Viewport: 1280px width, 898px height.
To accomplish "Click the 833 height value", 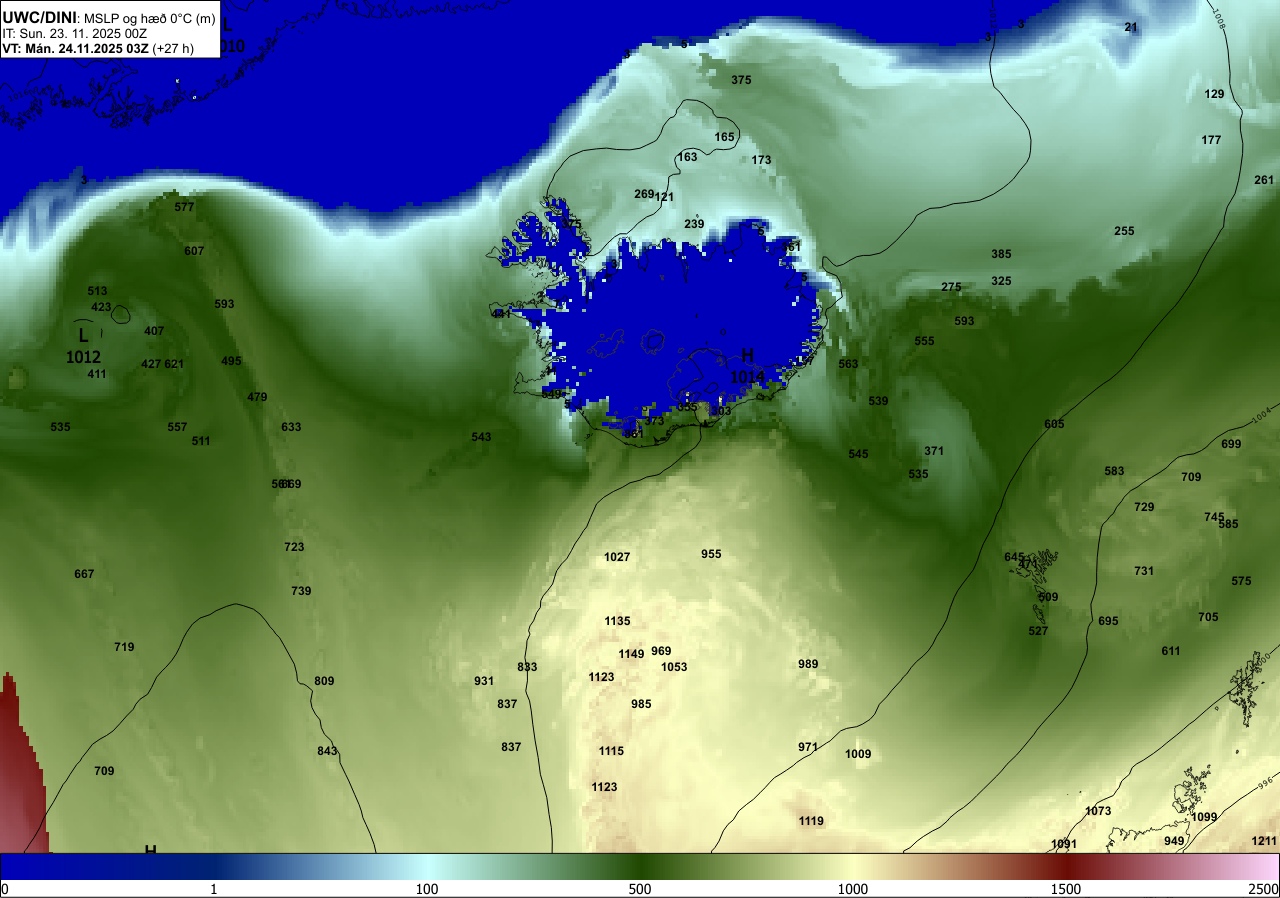I will tap(527, 667).
